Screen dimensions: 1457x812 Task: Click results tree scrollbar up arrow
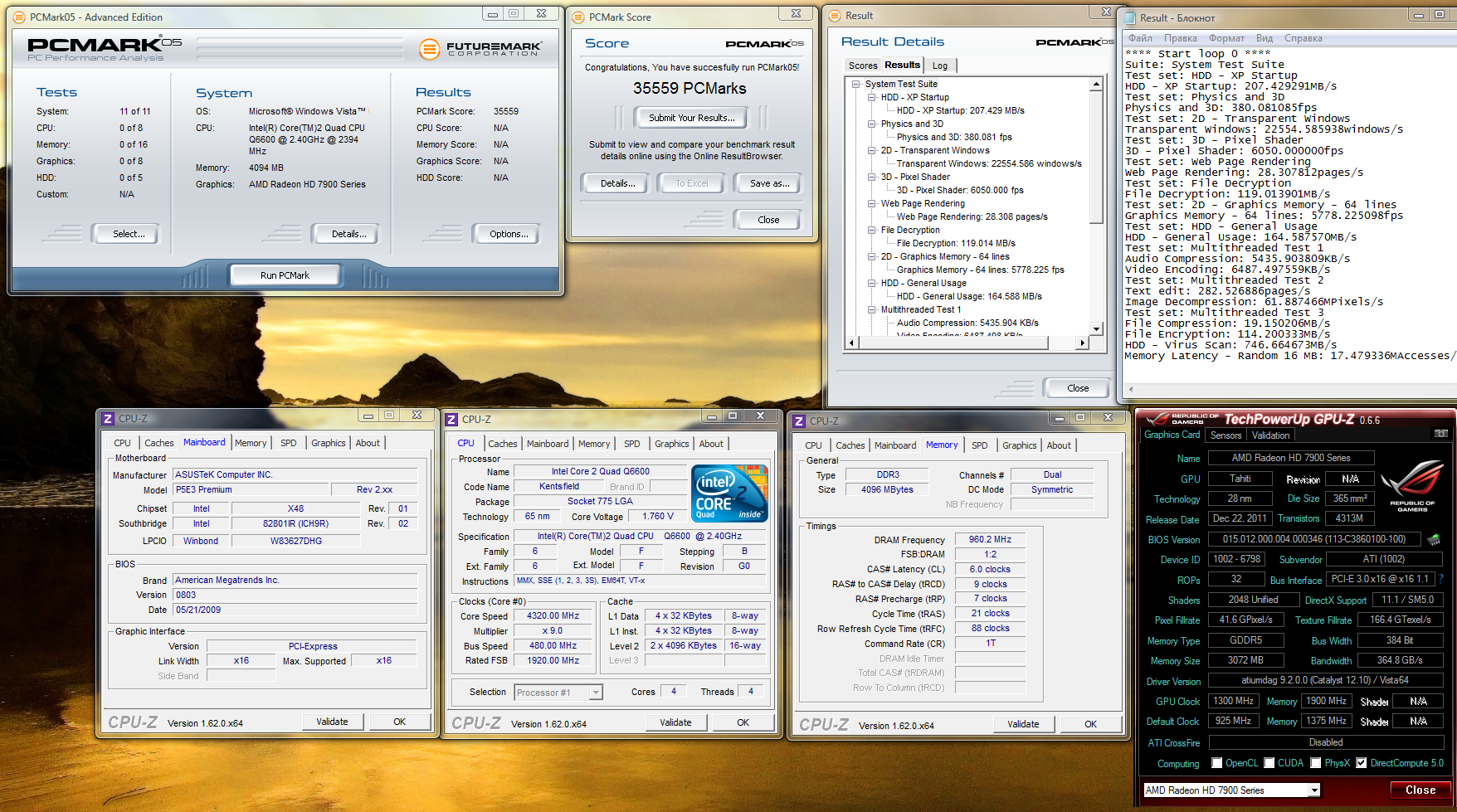(x=1096, y=84)
